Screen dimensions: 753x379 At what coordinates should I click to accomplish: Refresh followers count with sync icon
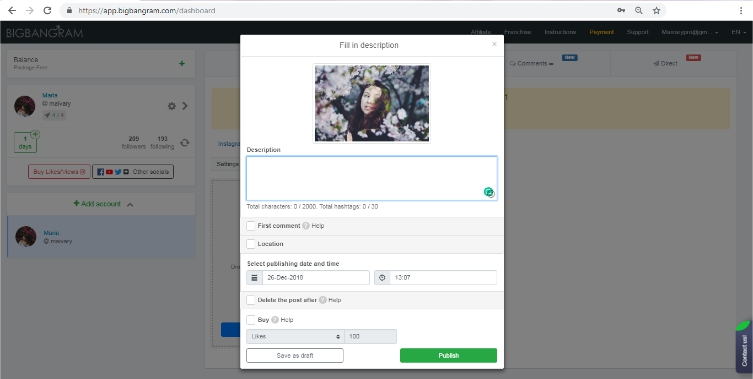click(184, 143)
